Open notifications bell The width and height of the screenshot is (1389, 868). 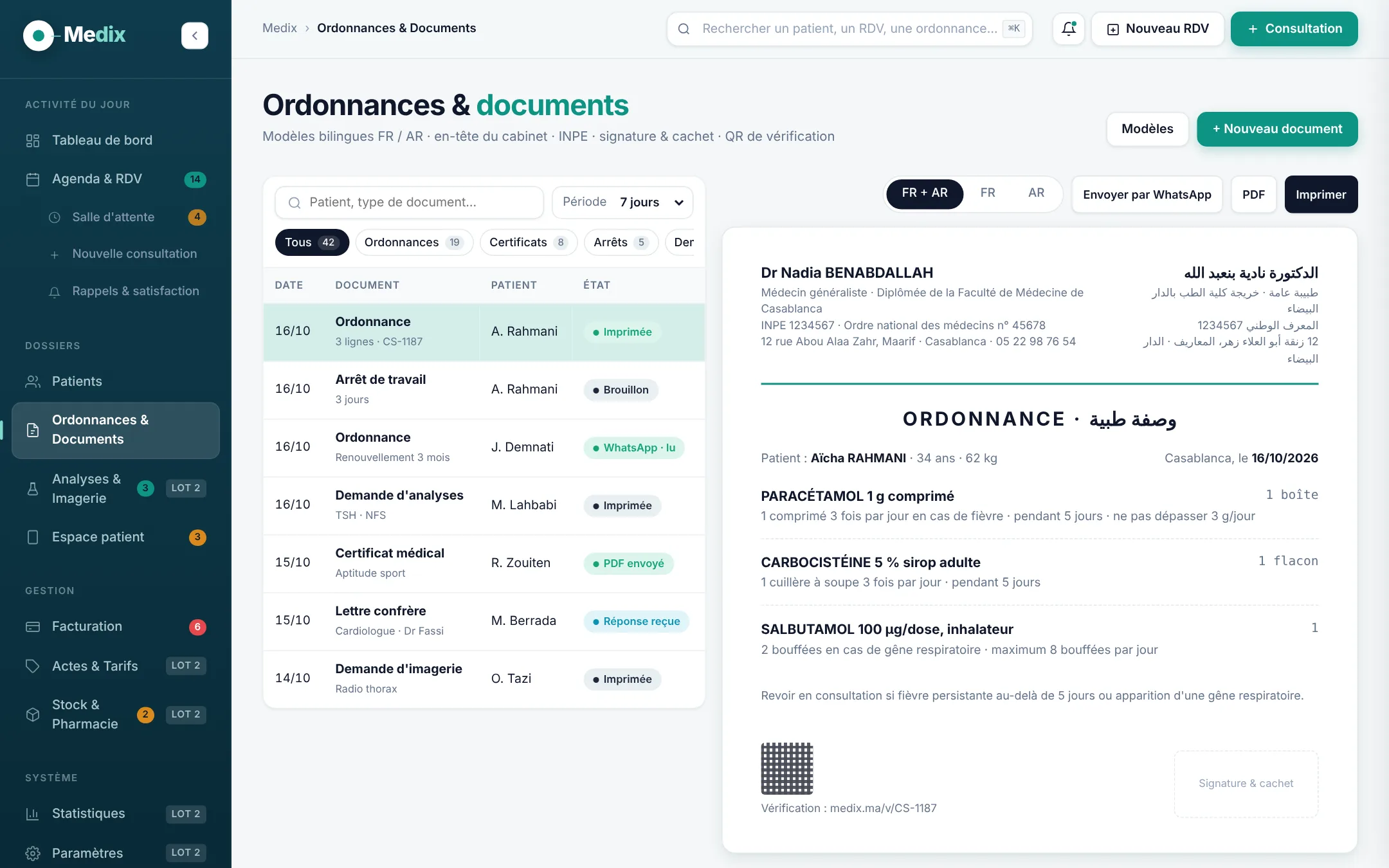click(x=1069, y=29)
